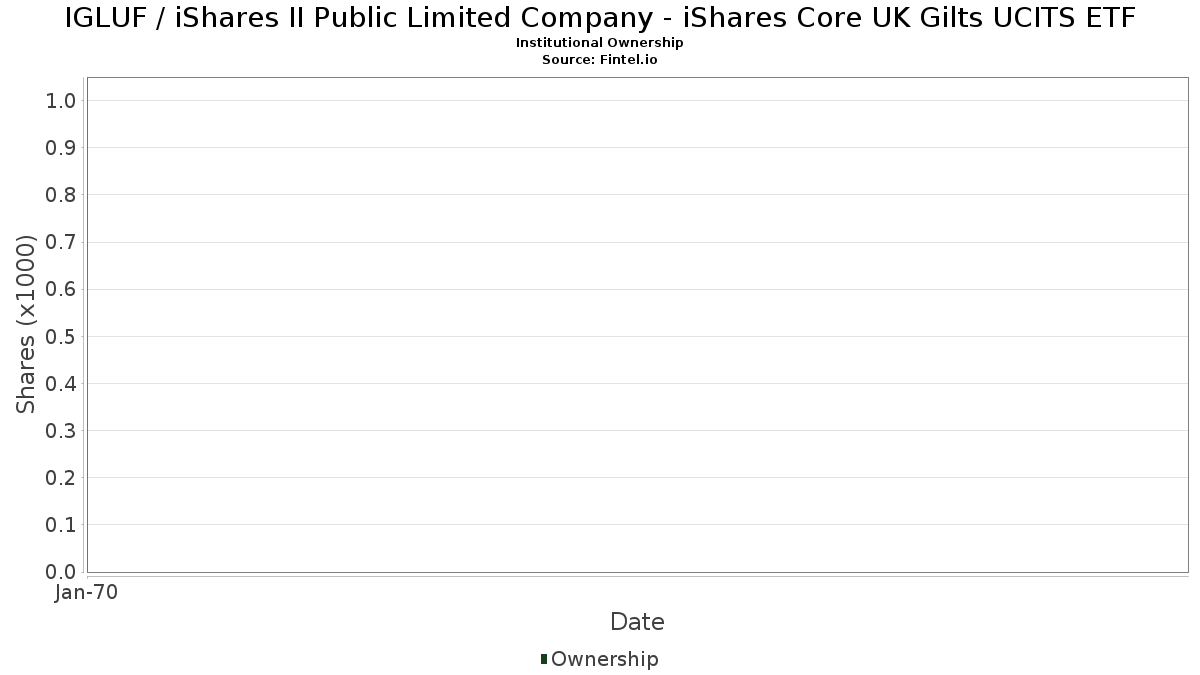Image resolution: width=1200 pixels, height=675 pixels.
Task: Click the 0.7 y-axis tick label
Action: pos(61,242)
